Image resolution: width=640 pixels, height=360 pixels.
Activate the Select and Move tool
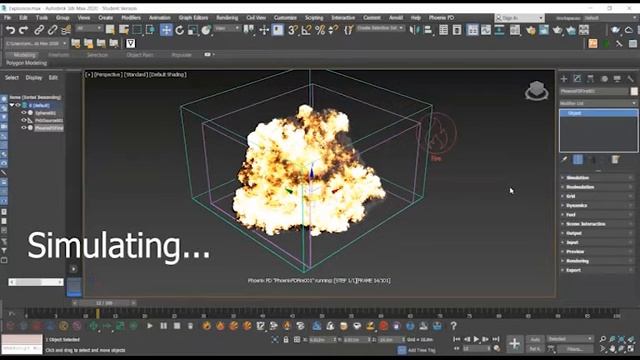[x=166, y=30]
